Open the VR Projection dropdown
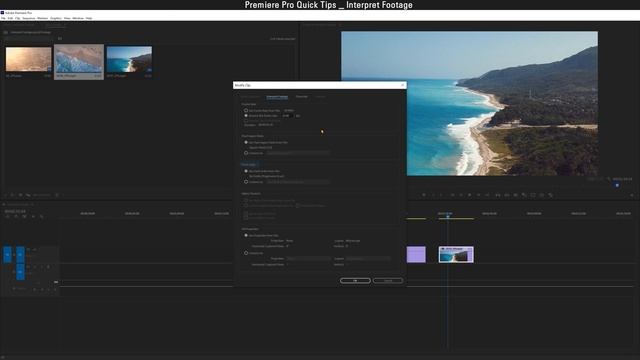 (x=308, y=258)
